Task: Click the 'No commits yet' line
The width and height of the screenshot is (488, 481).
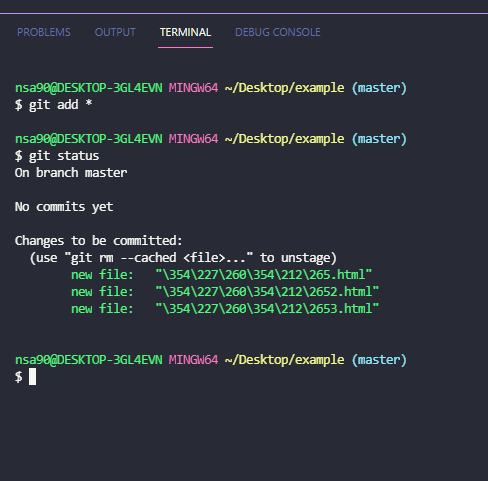Action: click(x=64, y=207)
